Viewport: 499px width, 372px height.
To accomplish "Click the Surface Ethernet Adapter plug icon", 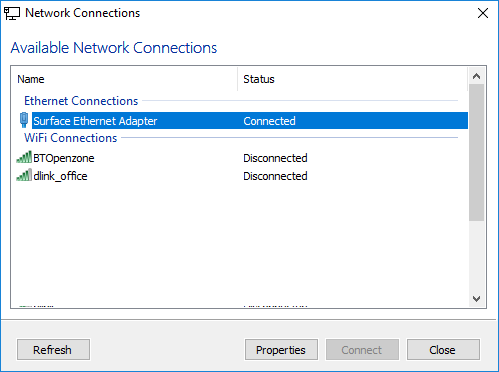I will tap(24, 120).
